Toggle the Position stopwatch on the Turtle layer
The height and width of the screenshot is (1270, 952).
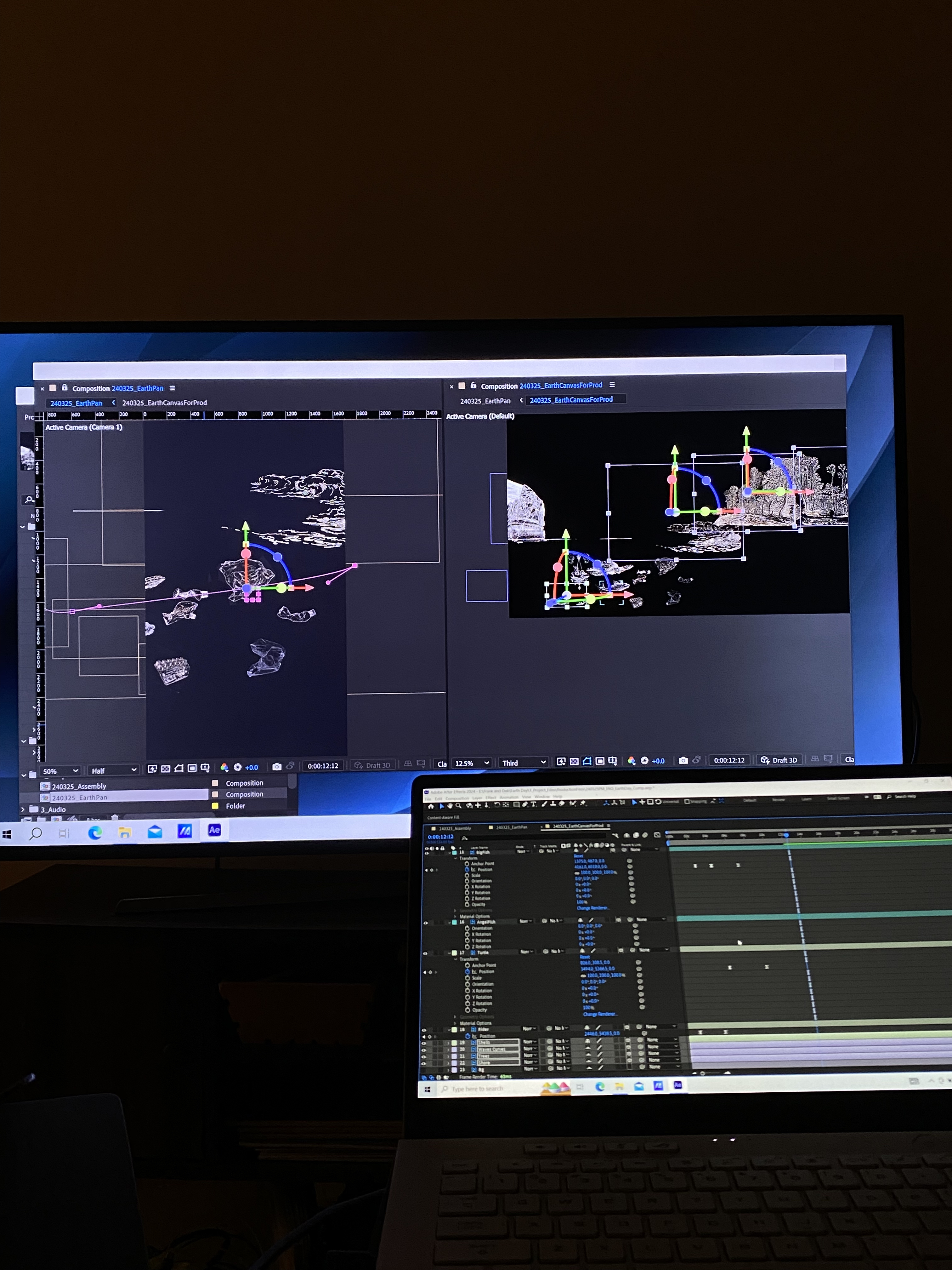[x=468, y=971]
